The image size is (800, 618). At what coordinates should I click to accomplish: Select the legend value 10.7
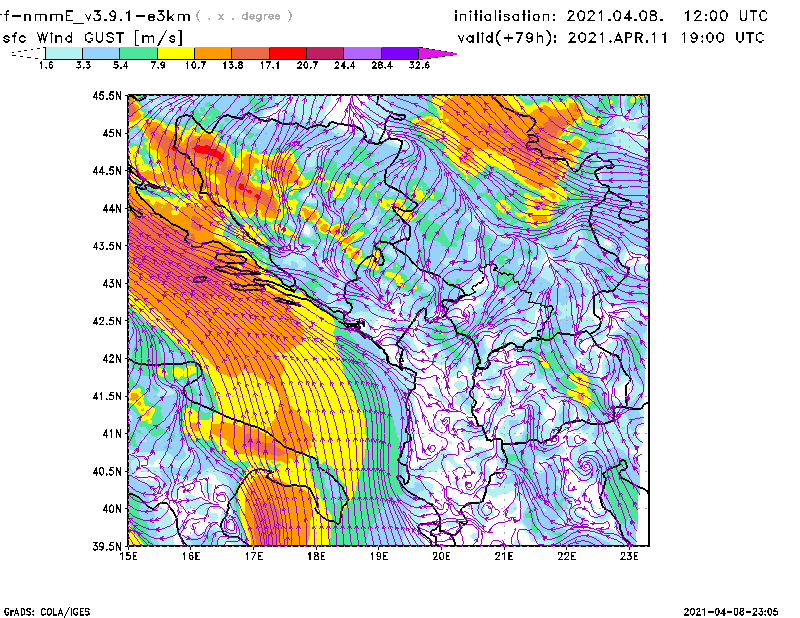point(195,65)
